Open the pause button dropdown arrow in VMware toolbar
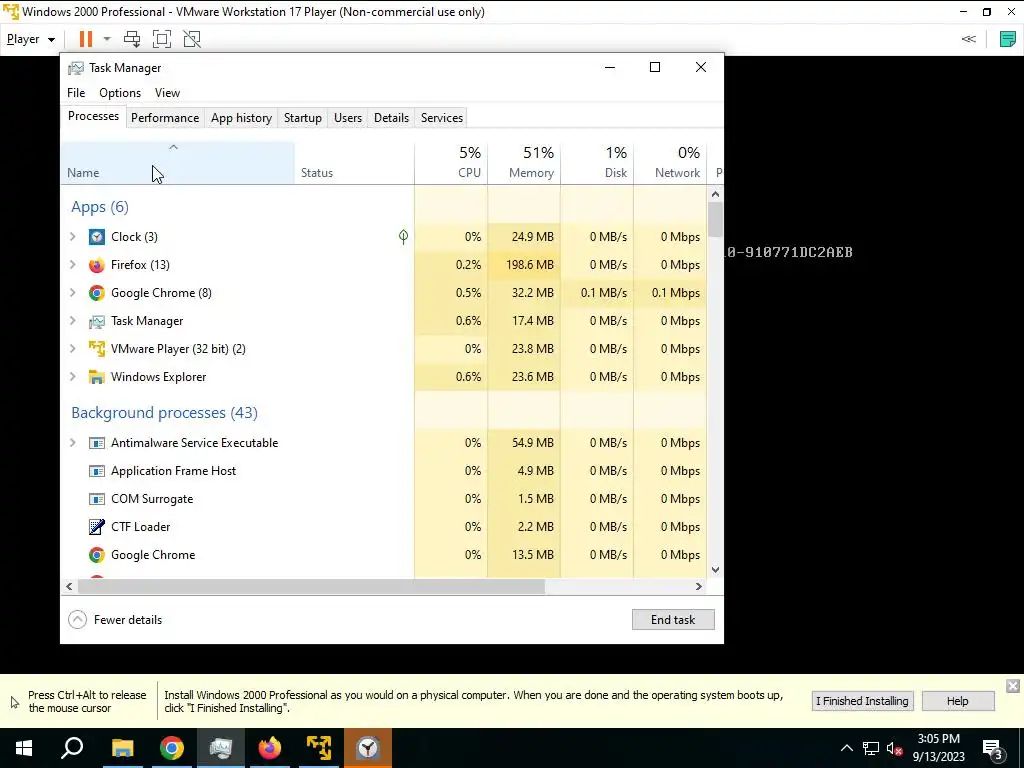This screenshot has width=1024, height=768. 107,39
